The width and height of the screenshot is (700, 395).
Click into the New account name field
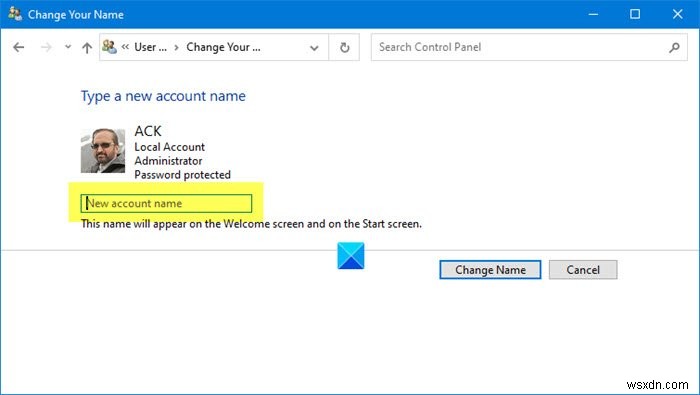166,204
